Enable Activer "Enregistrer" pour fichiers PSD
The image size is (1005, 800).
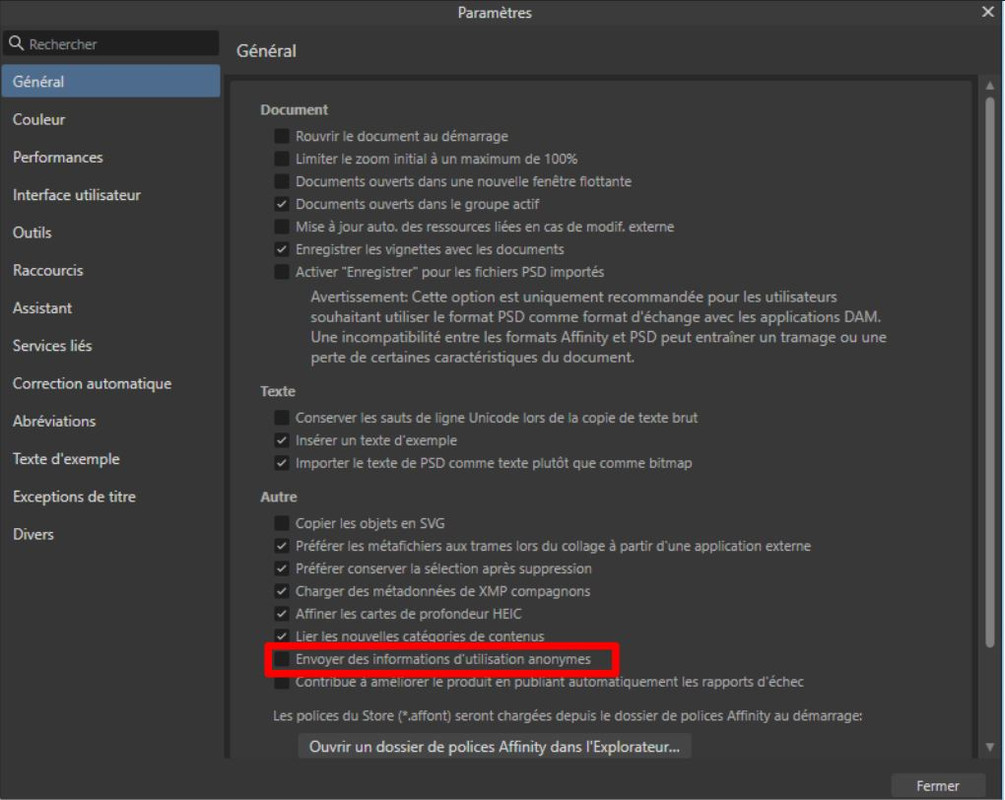[x=281, y=272]
